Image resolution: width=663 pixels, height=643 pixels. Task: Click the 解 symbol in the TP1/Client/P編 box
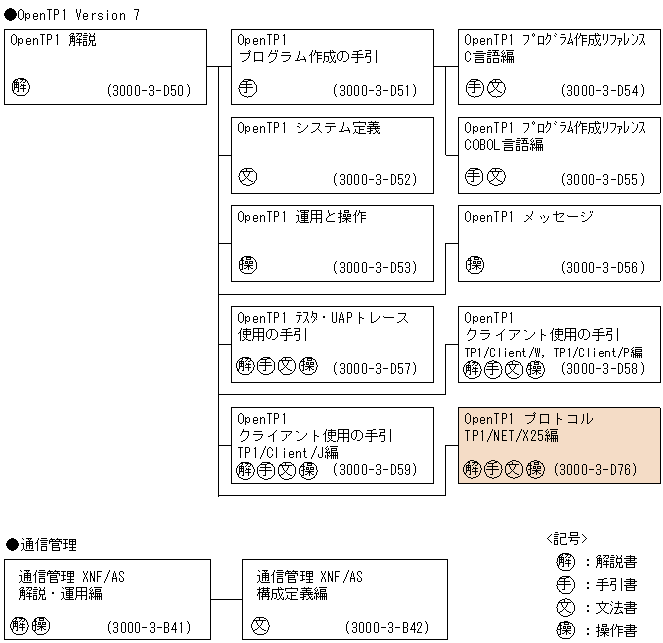pyautogui.click(x=472, y=369)
